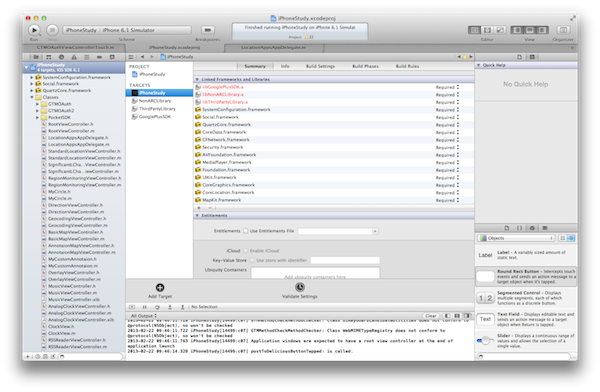Click the jump bar forward arrow
600x392 pixels.
[152, 57]
